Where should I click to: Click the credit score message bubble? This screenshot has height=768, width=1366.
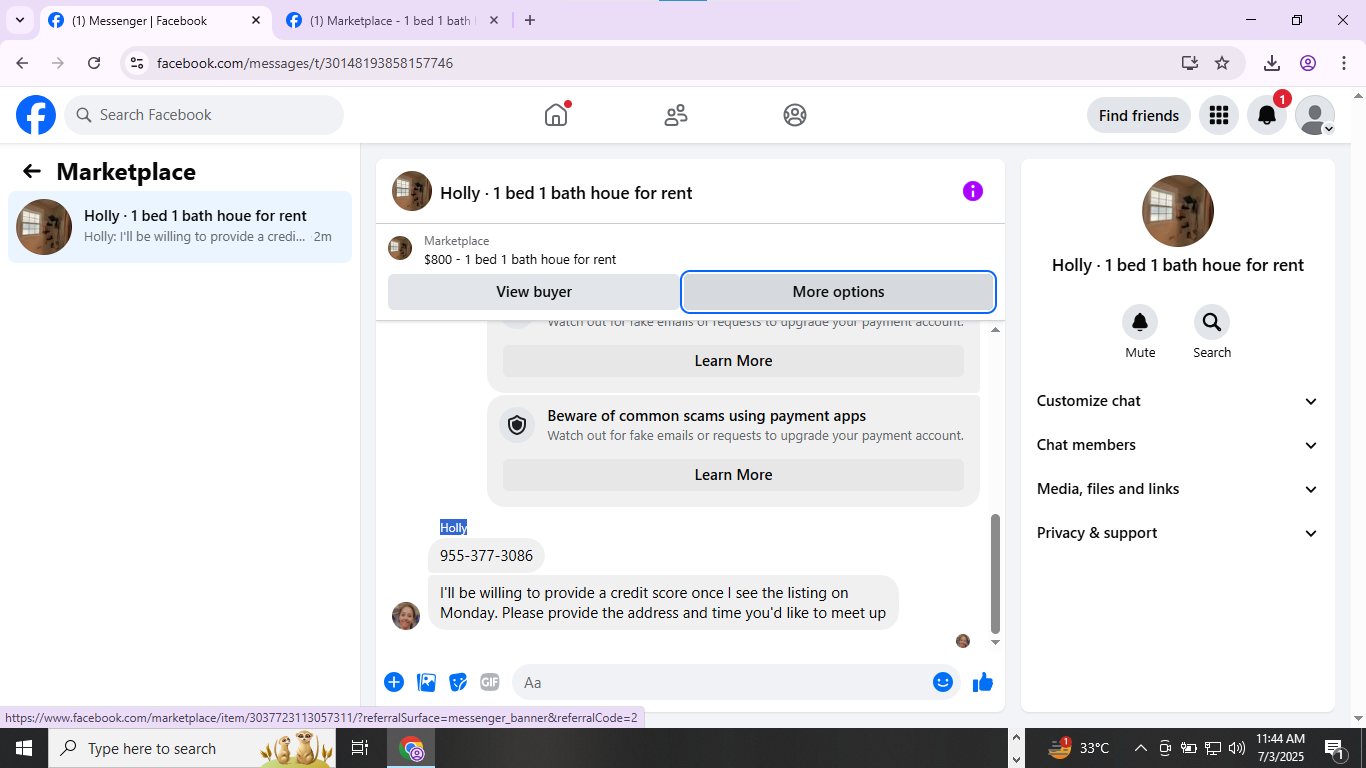[x=663, y=603]
